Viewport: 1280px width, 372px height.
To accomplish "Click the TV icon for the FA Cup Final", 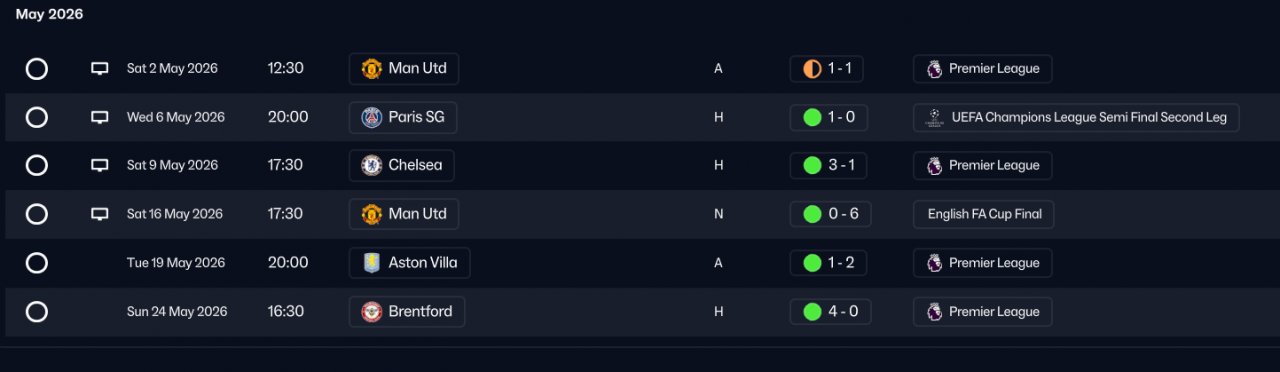I will [x=99, y=214].
